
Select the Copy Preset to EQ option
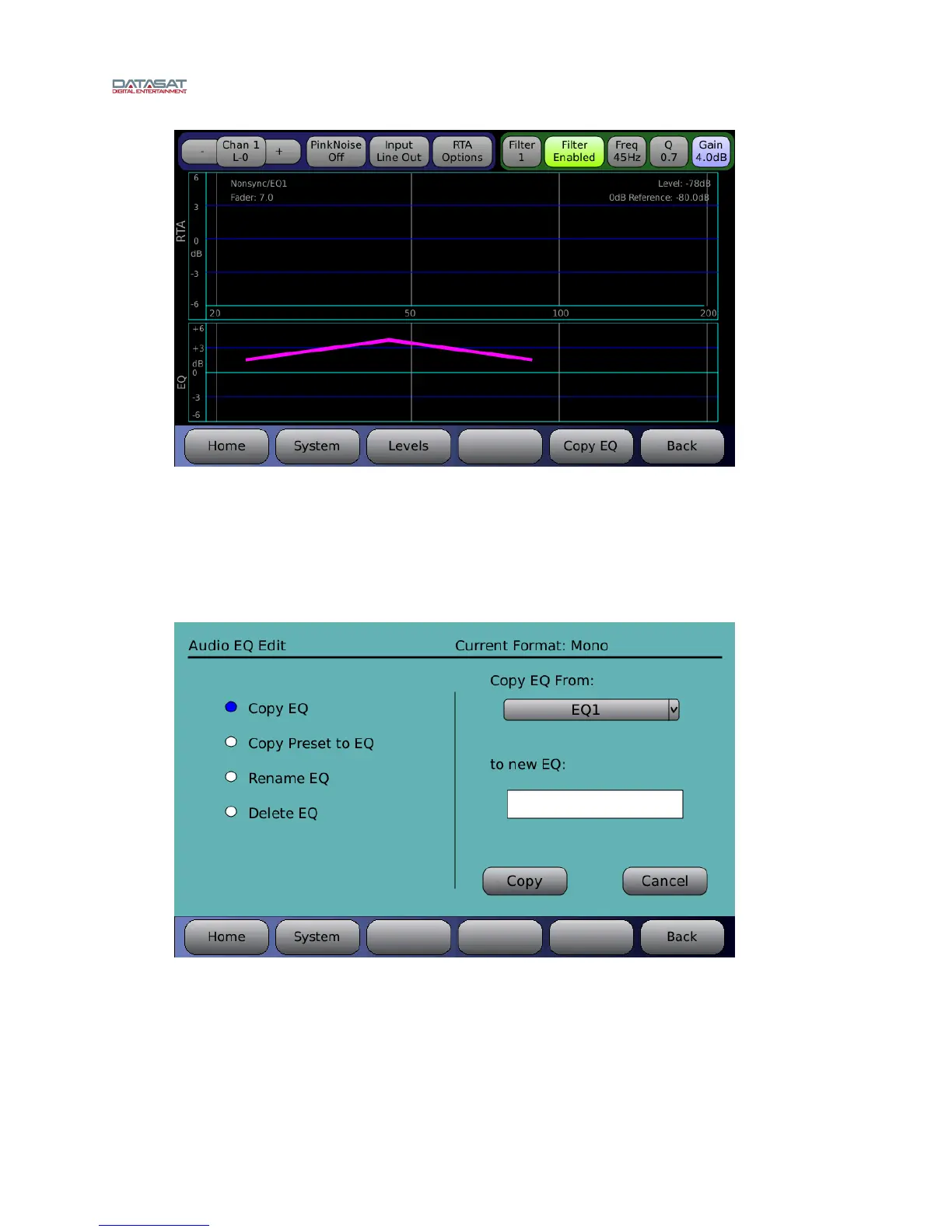[x=231, y=742]
